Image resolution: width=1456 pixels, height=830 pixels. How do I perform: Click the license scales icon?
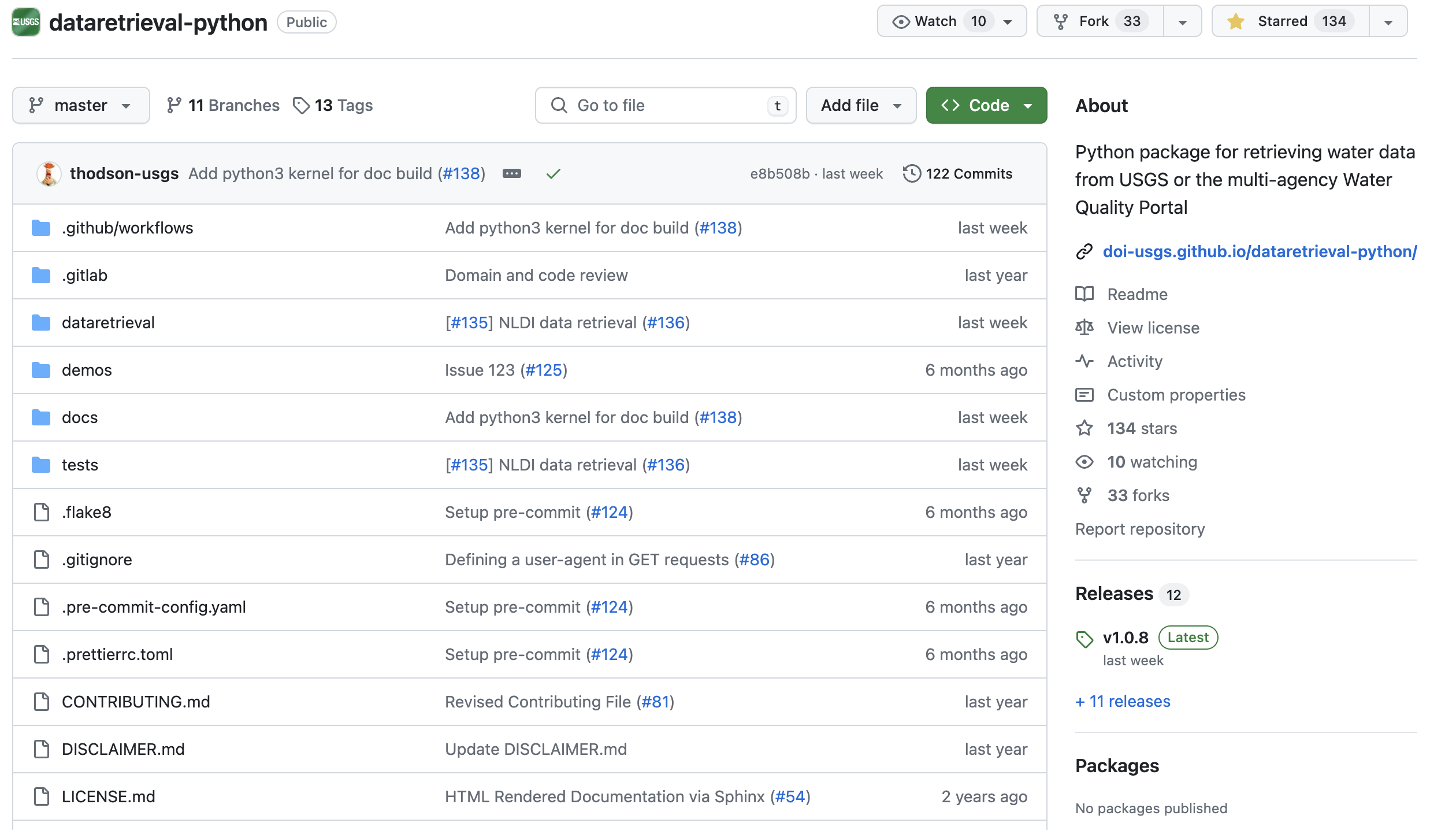coord(1084,328)
